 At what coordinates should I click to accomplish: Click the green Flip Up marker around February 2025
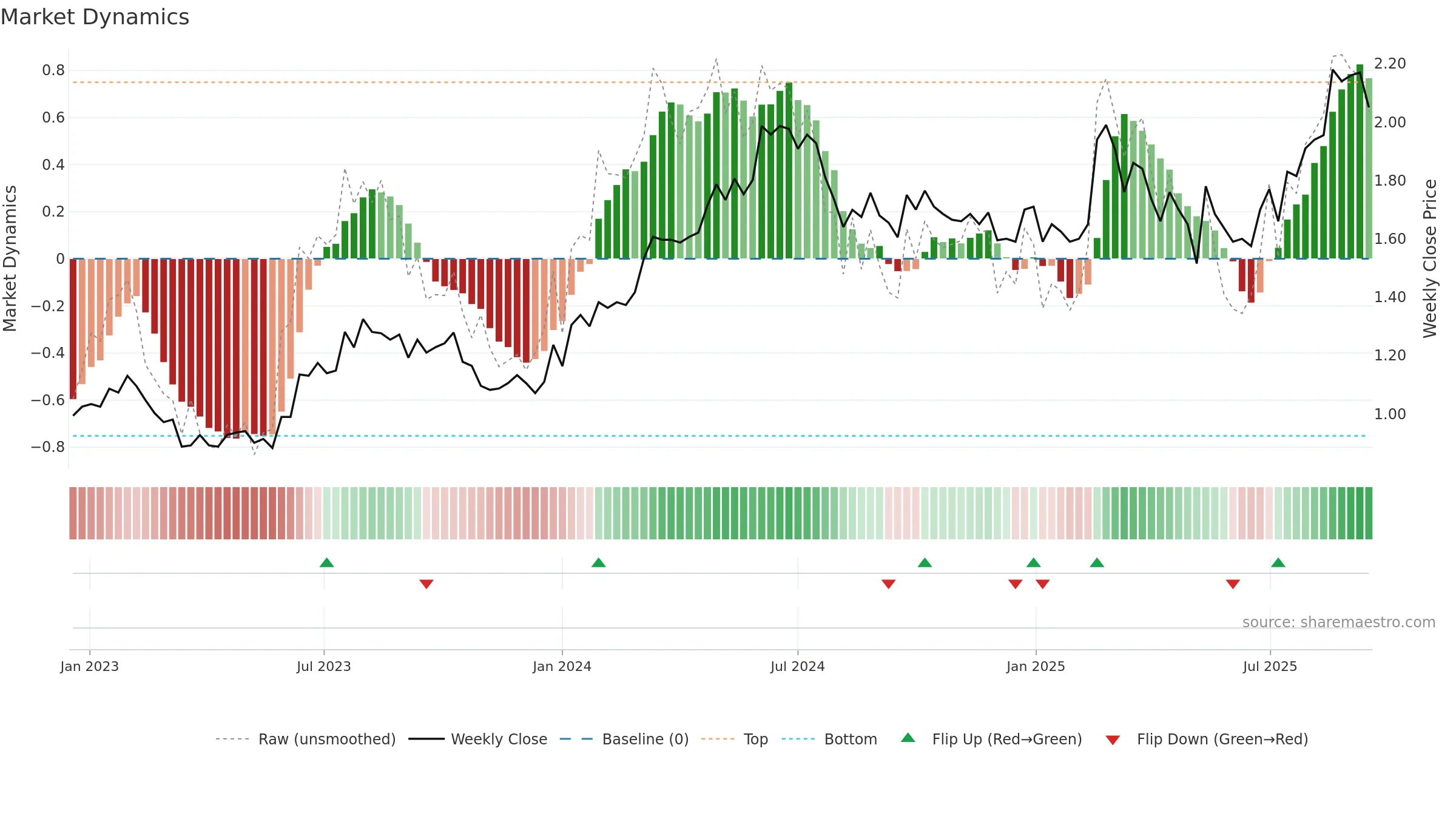(x=1097, y=562)
